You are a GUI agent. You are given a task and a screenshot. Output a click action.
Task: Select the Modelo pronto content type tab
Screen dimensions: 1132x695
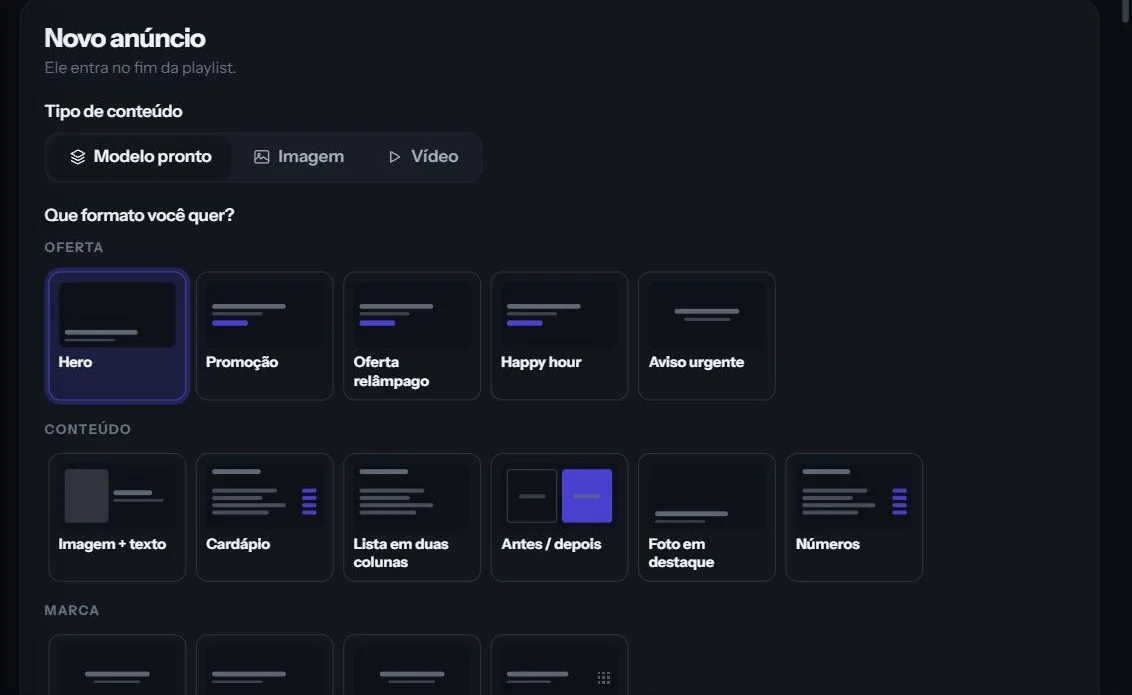[140, 157]
